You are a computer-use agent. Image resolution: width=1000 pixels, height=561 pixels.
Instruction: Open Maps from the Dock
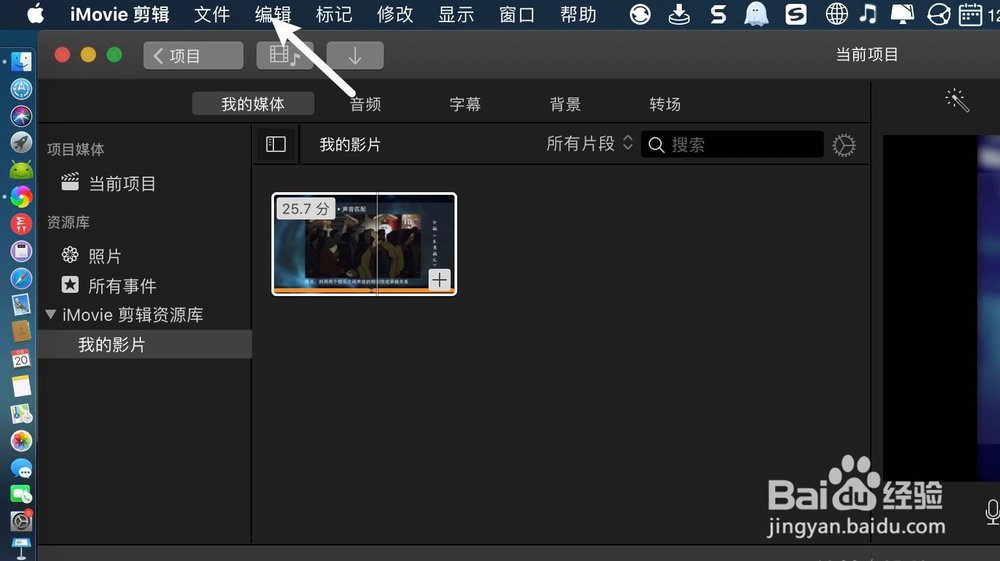[x=21, y=414]
